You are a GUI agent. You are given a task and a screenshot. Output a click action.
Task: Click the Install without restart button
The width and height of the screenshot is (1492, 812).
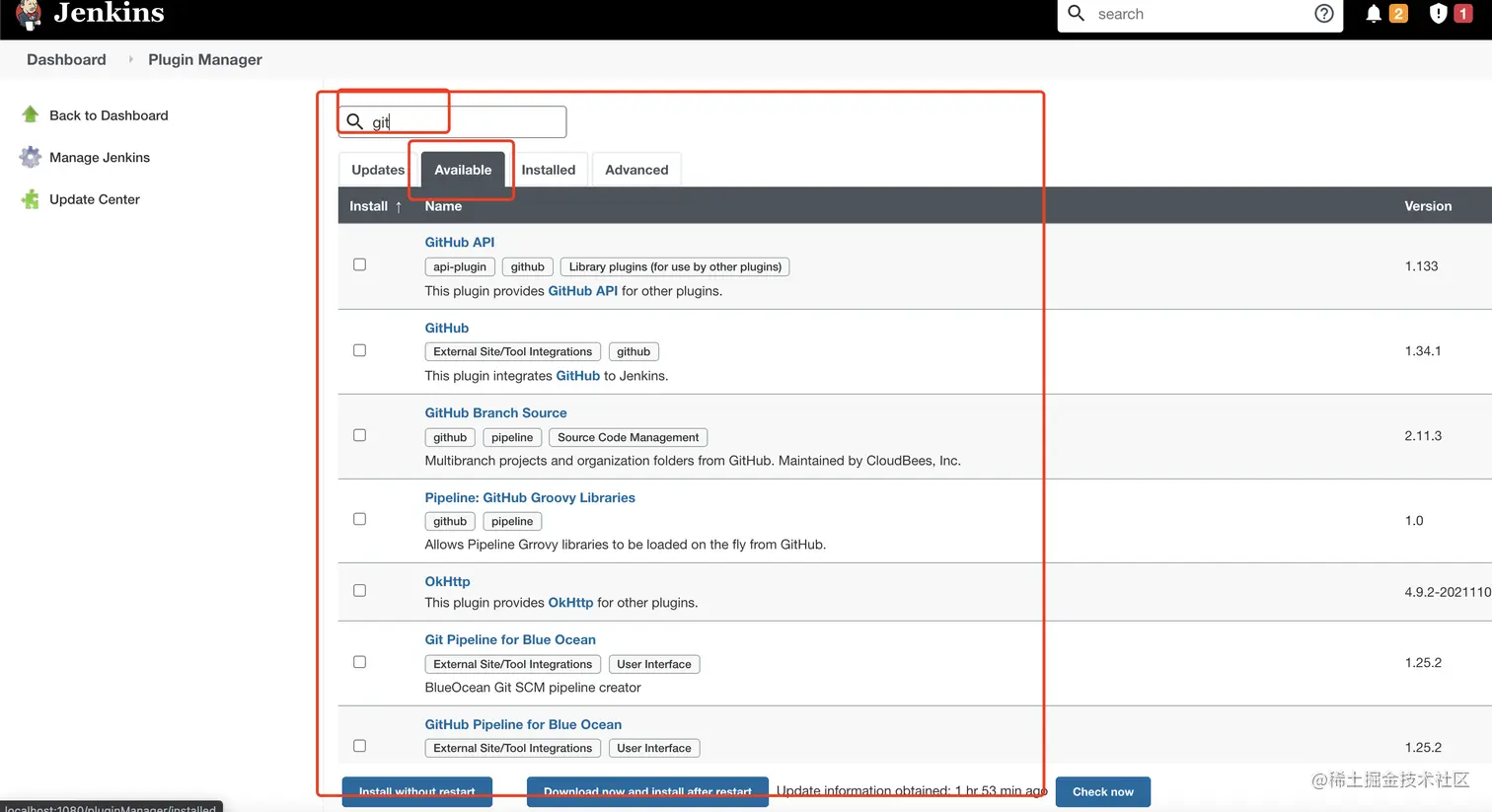click(x=417, y=791)
